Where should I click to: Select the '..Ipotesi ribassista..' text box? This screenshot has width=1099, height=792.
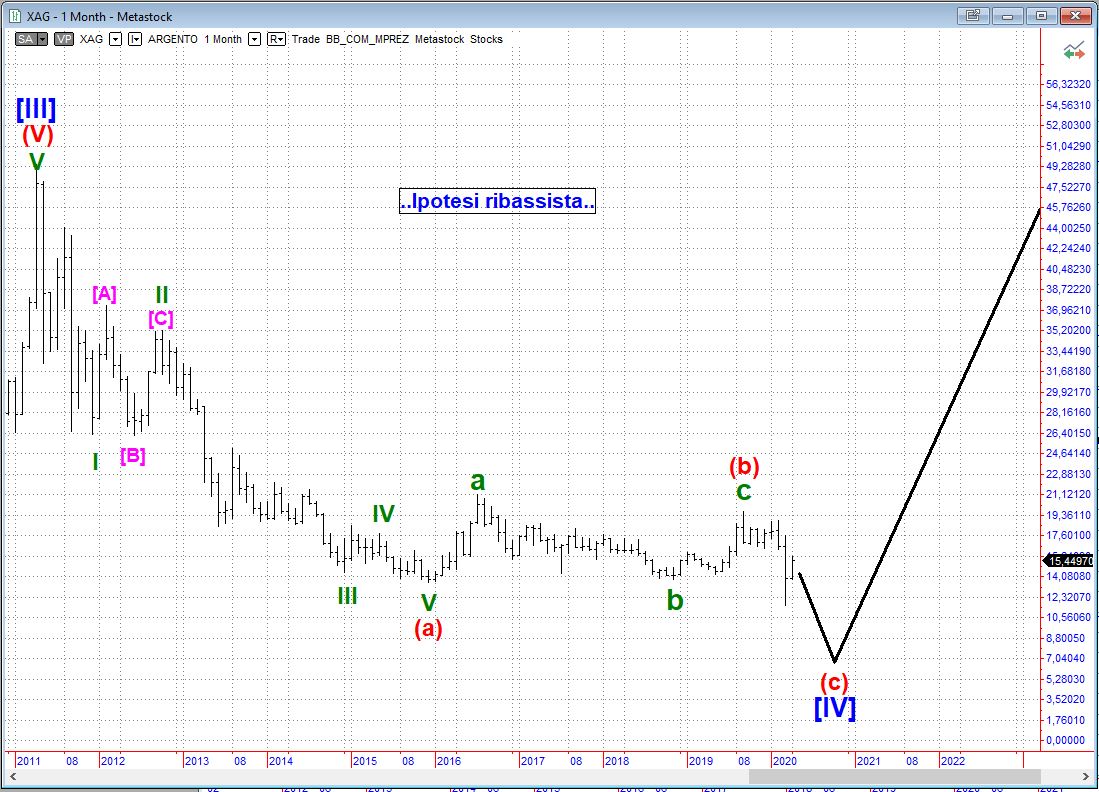point(497,202)
